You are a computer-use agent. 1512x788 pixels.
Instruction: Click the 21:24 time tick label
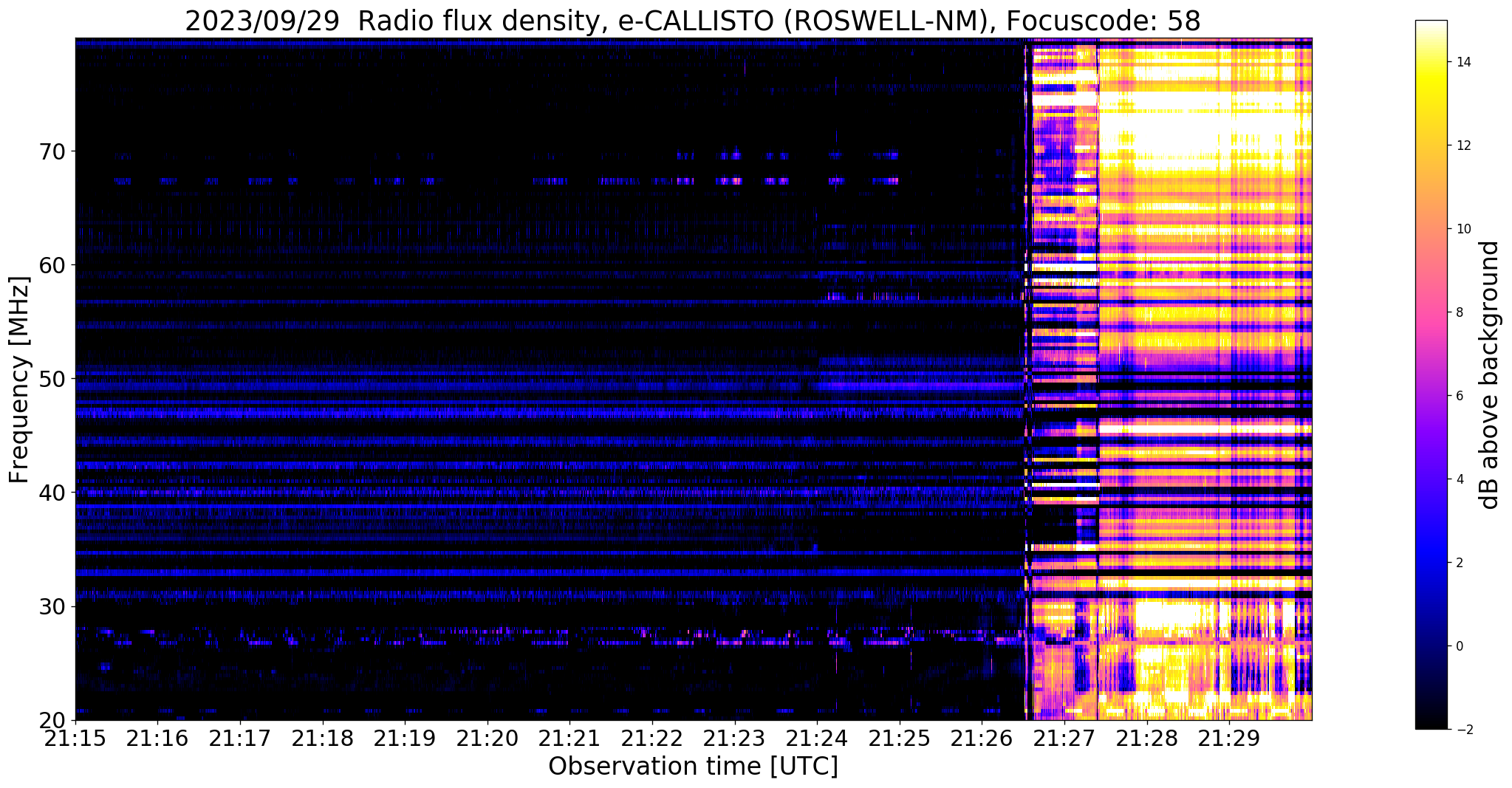(x=817, y=738)
